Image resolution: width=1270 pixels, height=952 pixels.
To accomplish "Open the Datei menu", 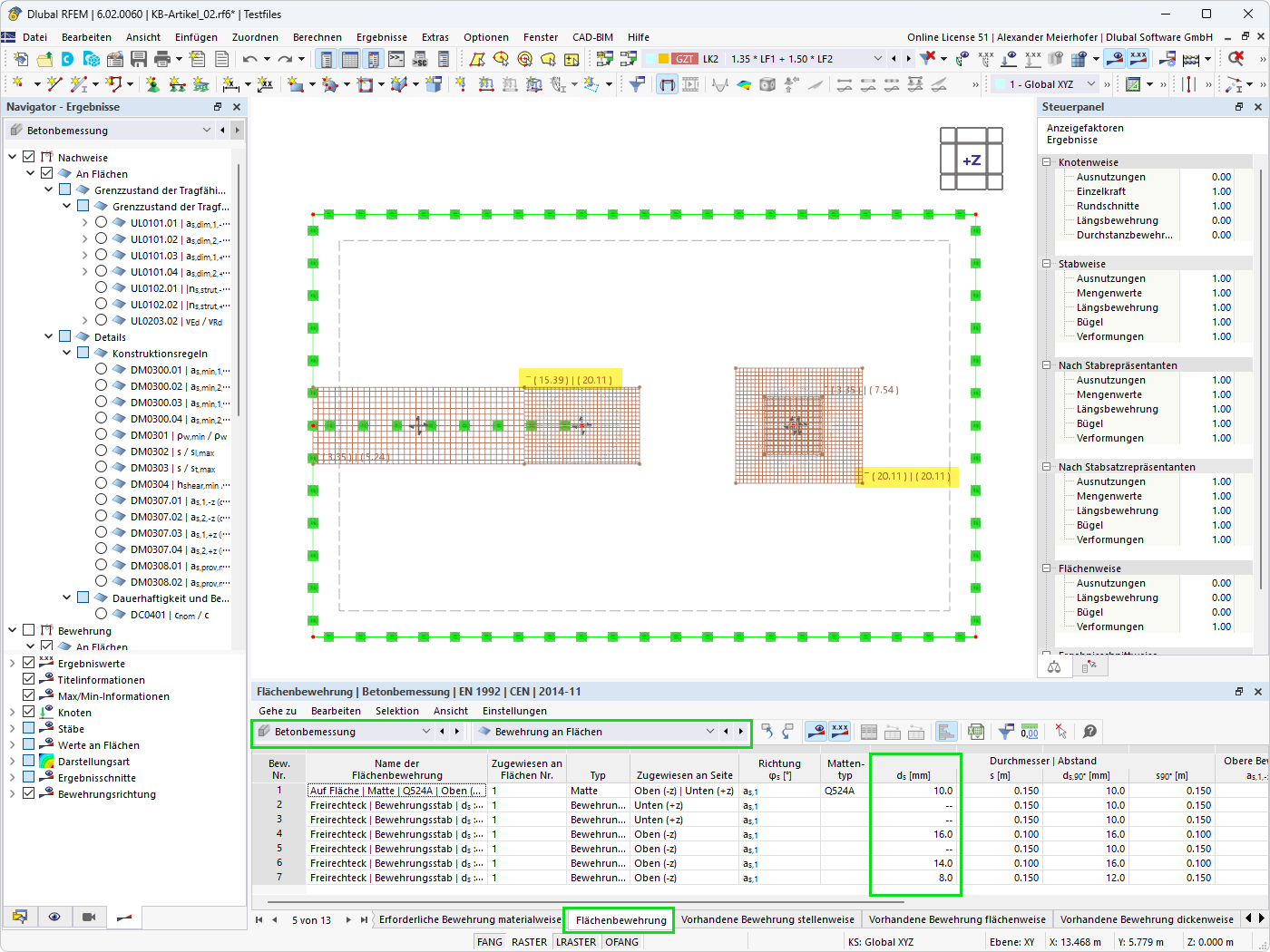I will [x=34, y=37].
